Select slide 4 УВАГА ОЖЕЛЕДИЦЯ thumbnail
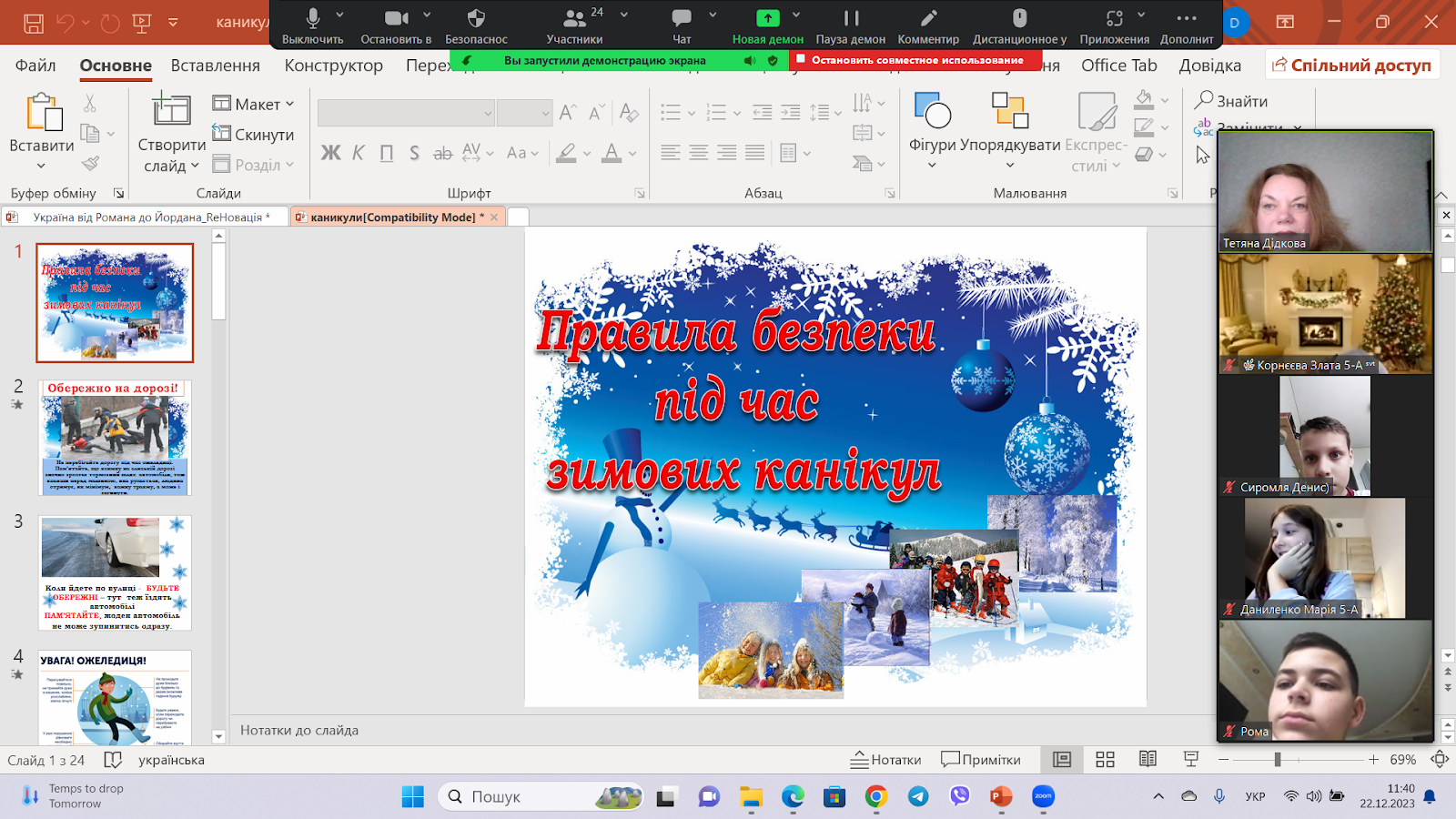The height and width of the screenshot is (819, 1456). click(x=115, y=697)
